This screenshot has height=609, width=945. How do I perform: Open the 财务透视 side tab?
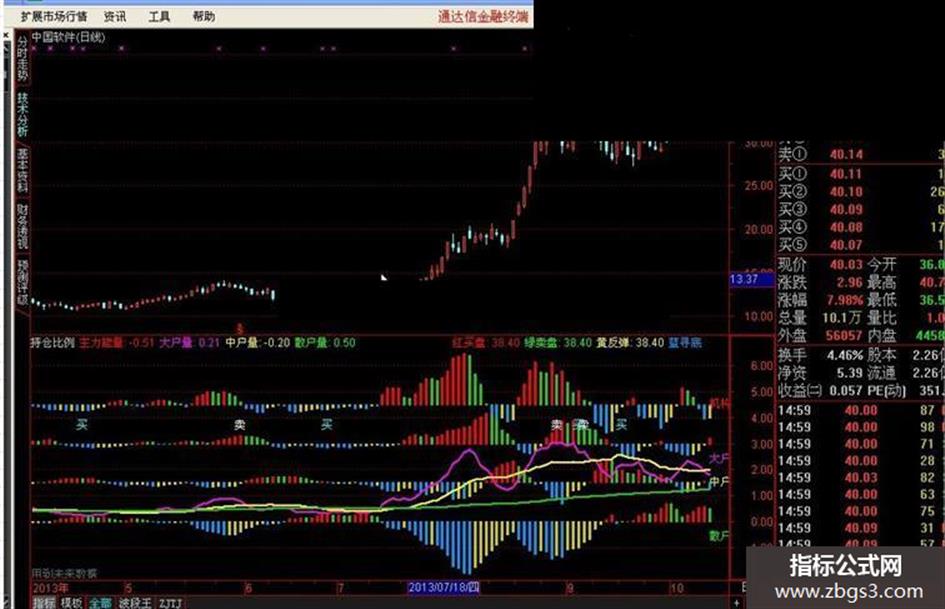click(x=22, y=226)
